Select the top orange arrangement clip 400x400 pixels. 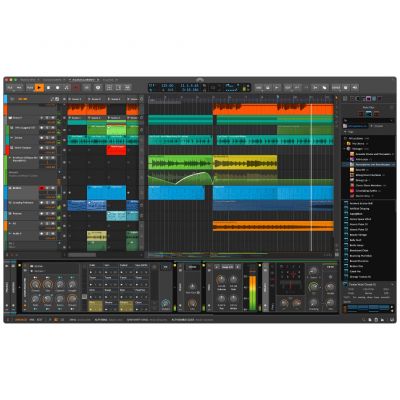click(x=273, y=109)
